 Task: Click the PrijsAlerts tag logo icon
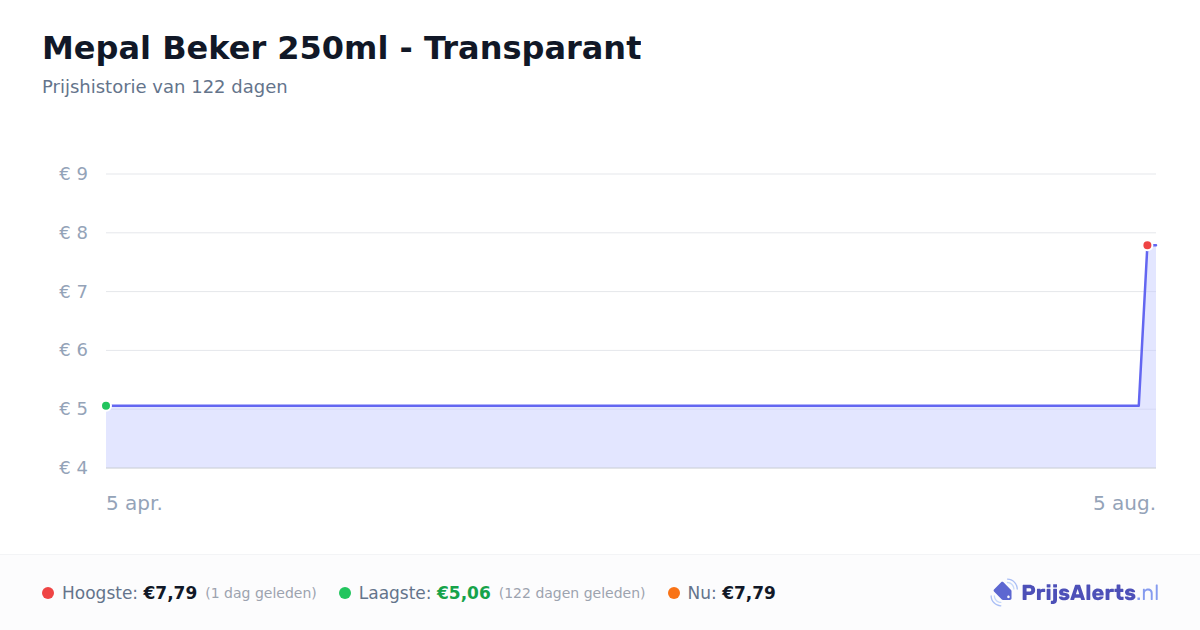(x=1003, y=593)
